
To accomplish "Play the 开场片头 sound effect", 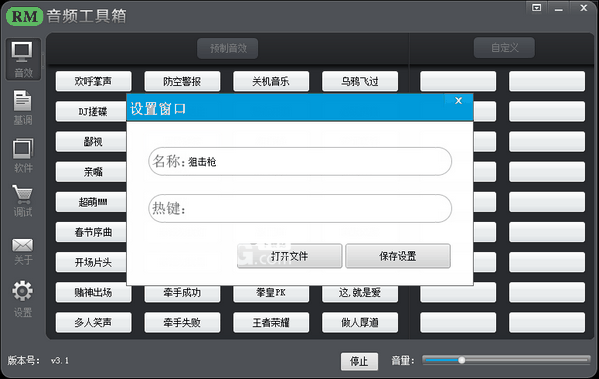I will pyautogui.click(x=91, y=262).
